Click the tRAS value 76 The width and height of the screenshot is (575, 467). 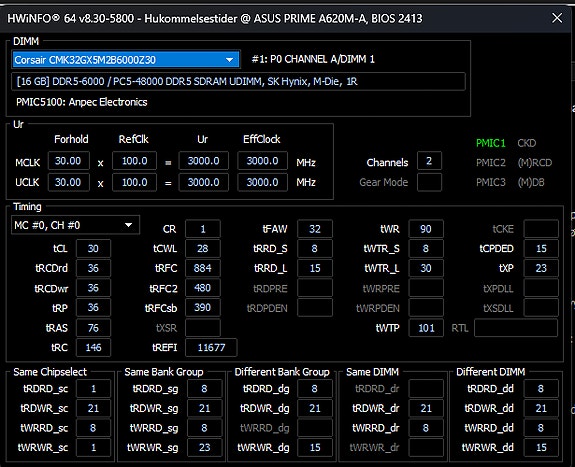tap(93, 328)
